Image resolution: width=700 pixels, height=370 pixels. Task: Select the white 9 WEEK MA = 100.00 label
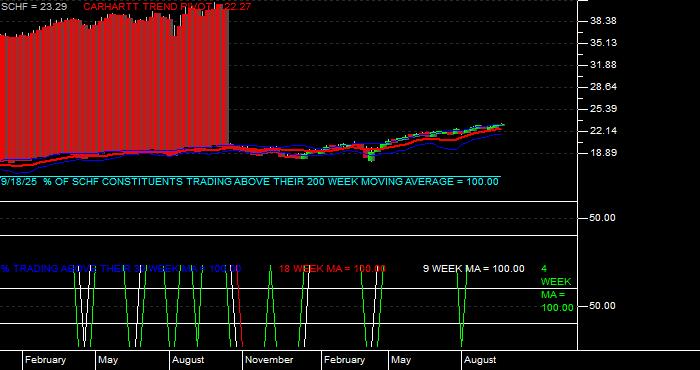point(474,269)
